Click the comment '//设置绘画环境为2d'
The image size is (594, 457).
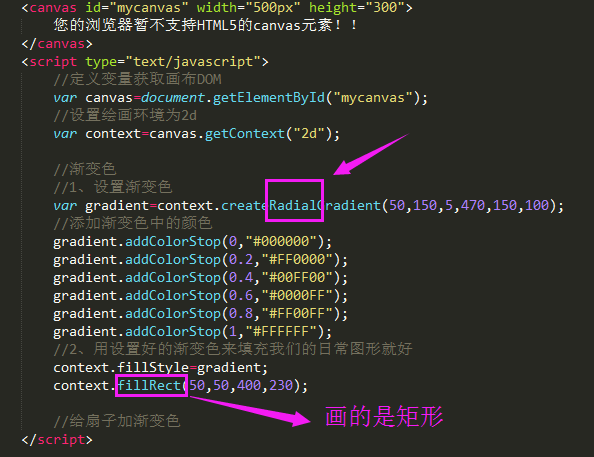click(x=125, y=115)
